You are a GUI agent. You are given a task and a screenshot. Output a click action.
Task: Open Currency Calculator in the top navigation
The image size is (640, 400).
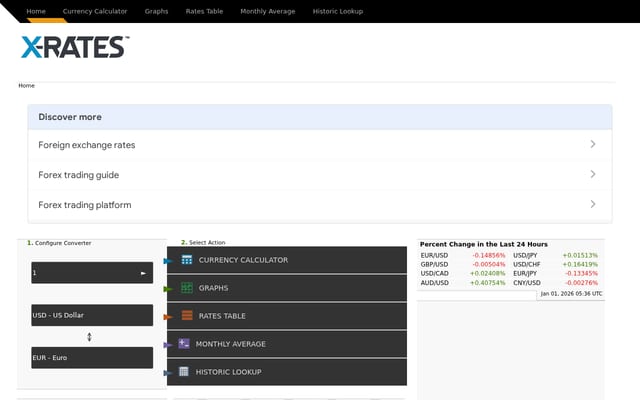coord(95,11)
